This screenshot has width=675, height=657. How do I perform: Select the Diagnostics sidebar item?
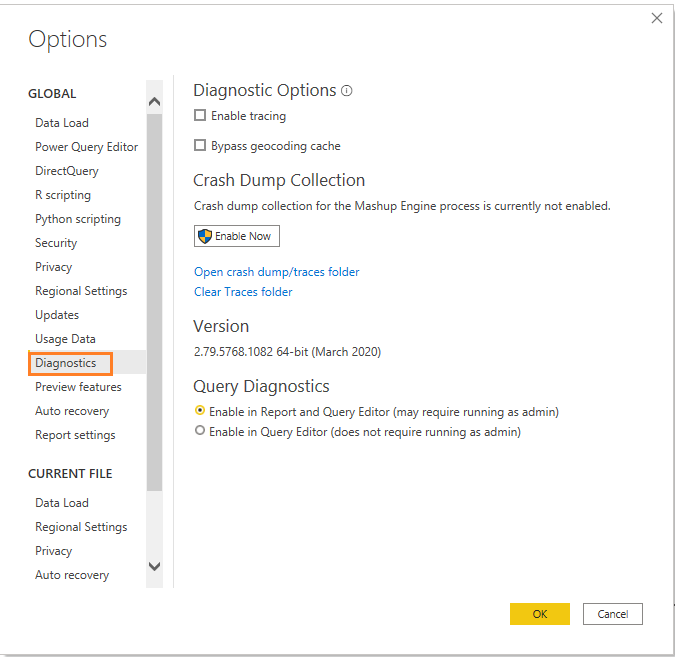[65, 363]
